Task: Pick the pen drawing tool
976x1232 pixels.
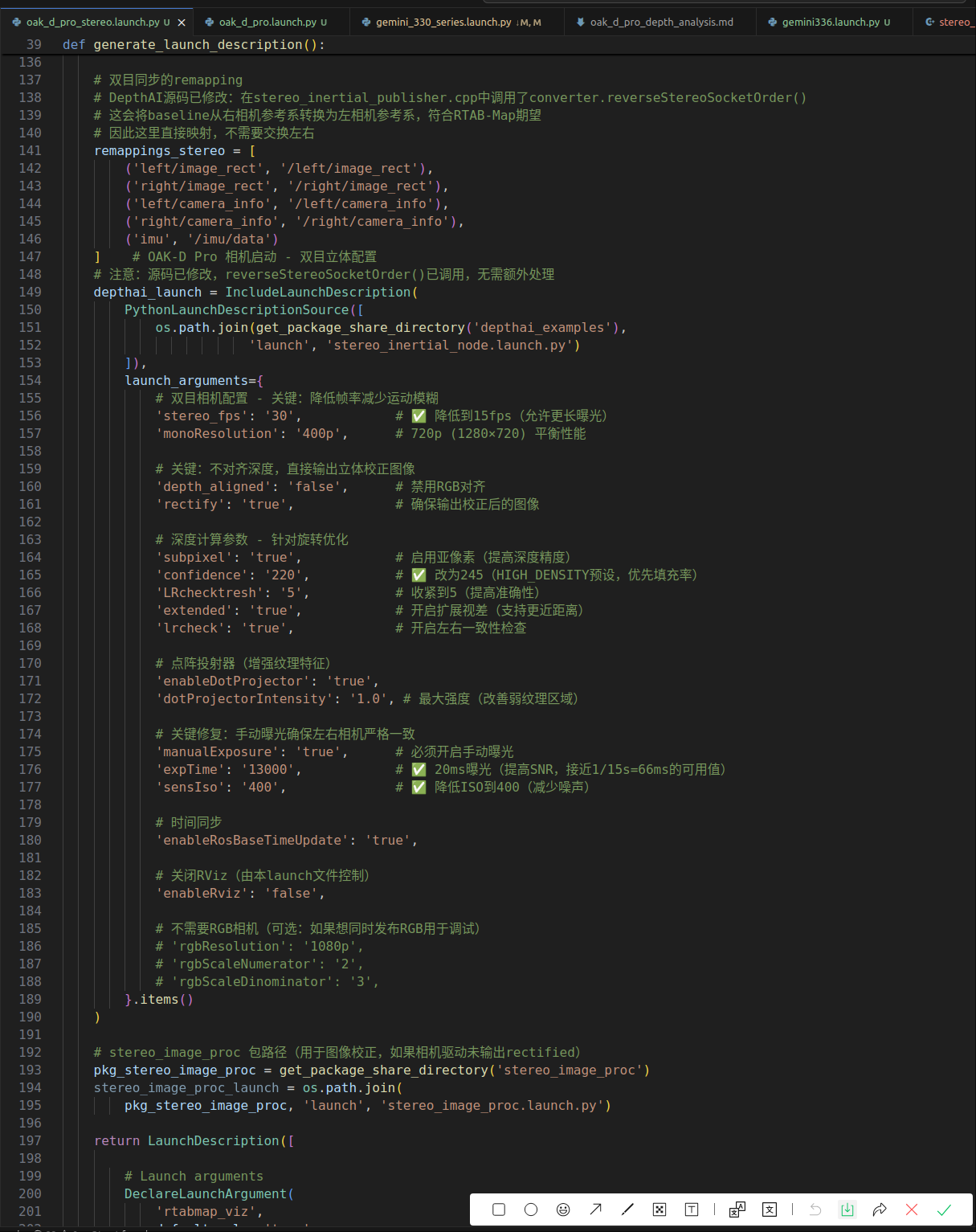Action: (627, 1209)
